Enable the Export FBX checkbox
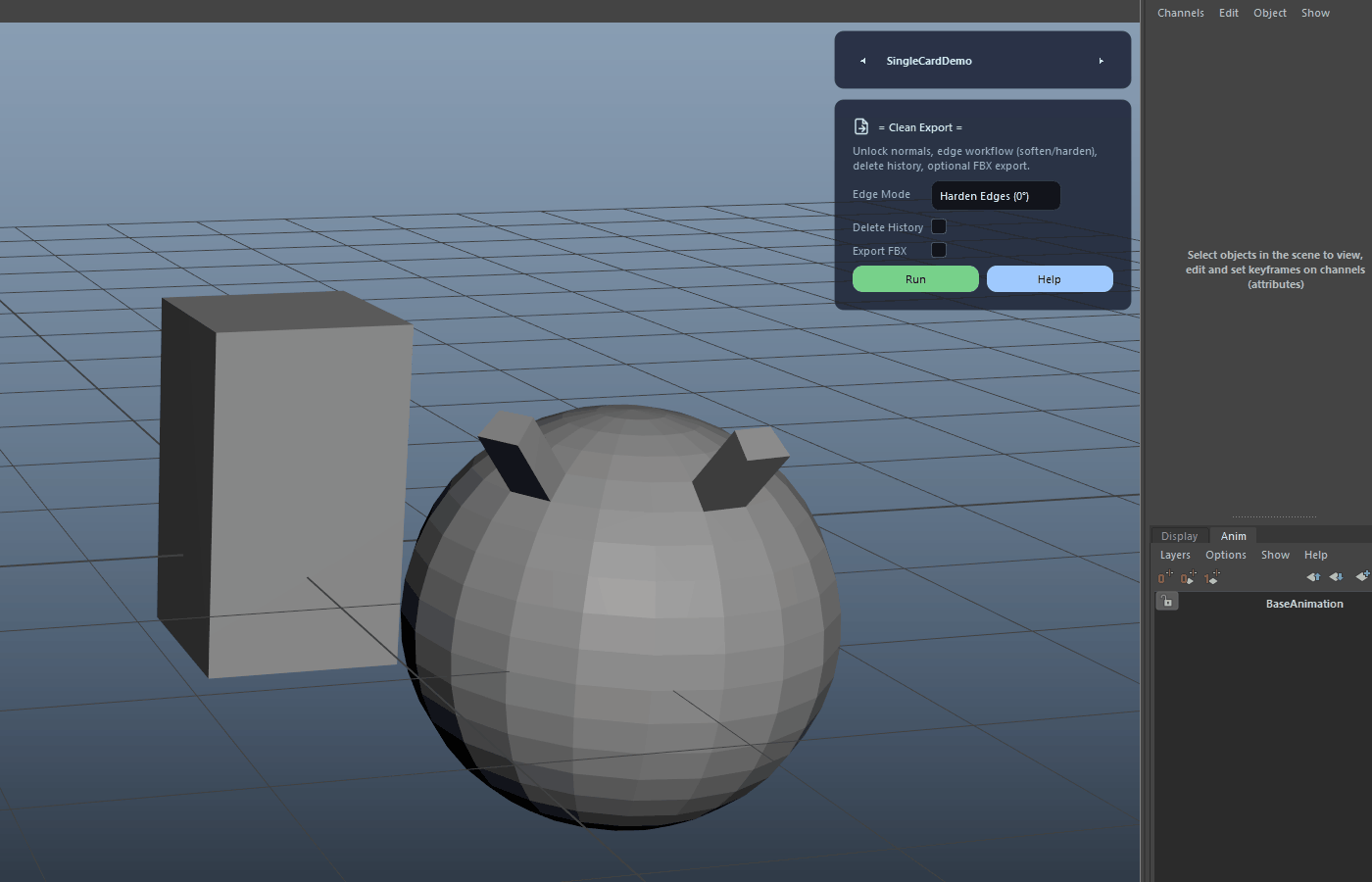Screen dimensions: 1372x882 939,250
